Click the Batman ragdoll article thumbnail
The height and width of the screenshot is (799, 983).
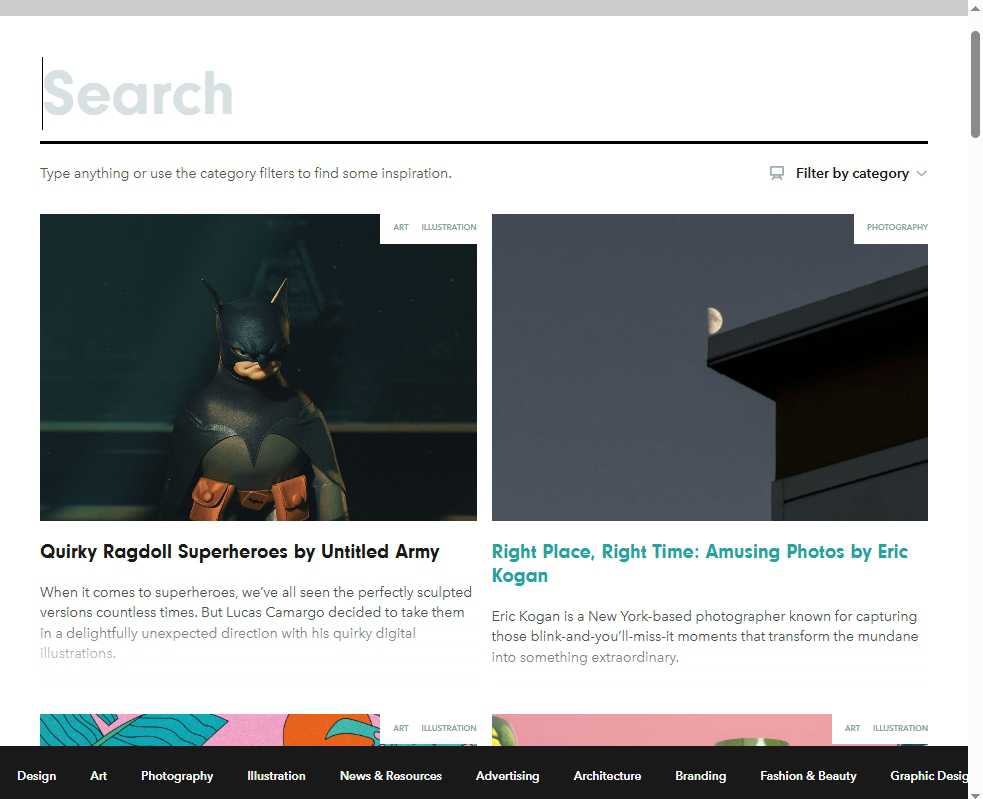[258, 367]
